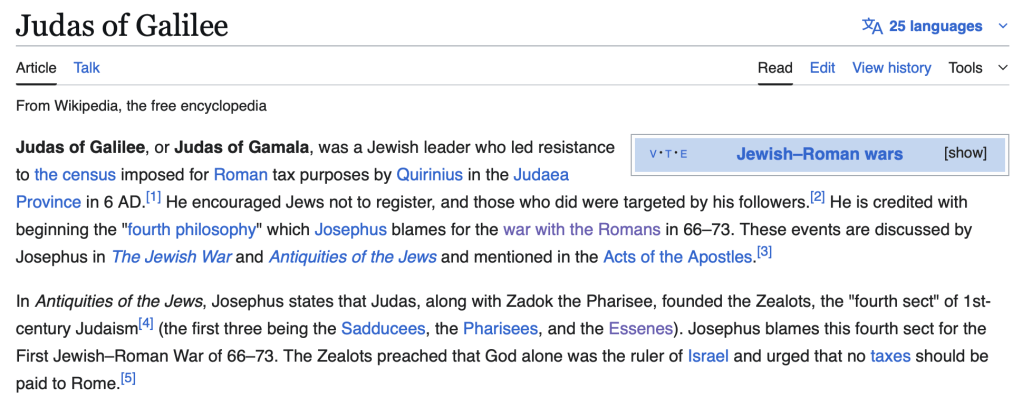Jump to citation [5] after Rome
Screen dimensions: 1022x407
tap(128, 378)
